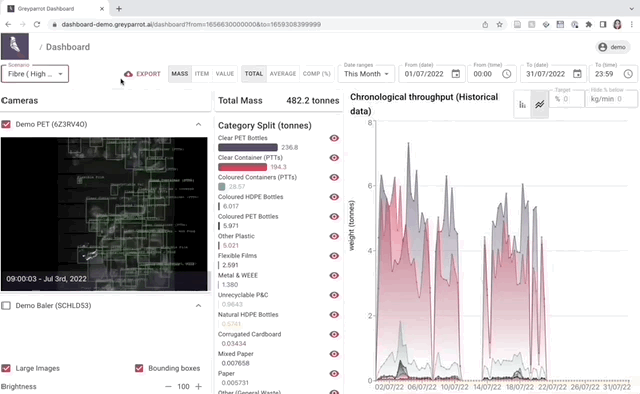
Task: Toggle visibility of Mixed Paper category
Action: (x=334, y=354)
